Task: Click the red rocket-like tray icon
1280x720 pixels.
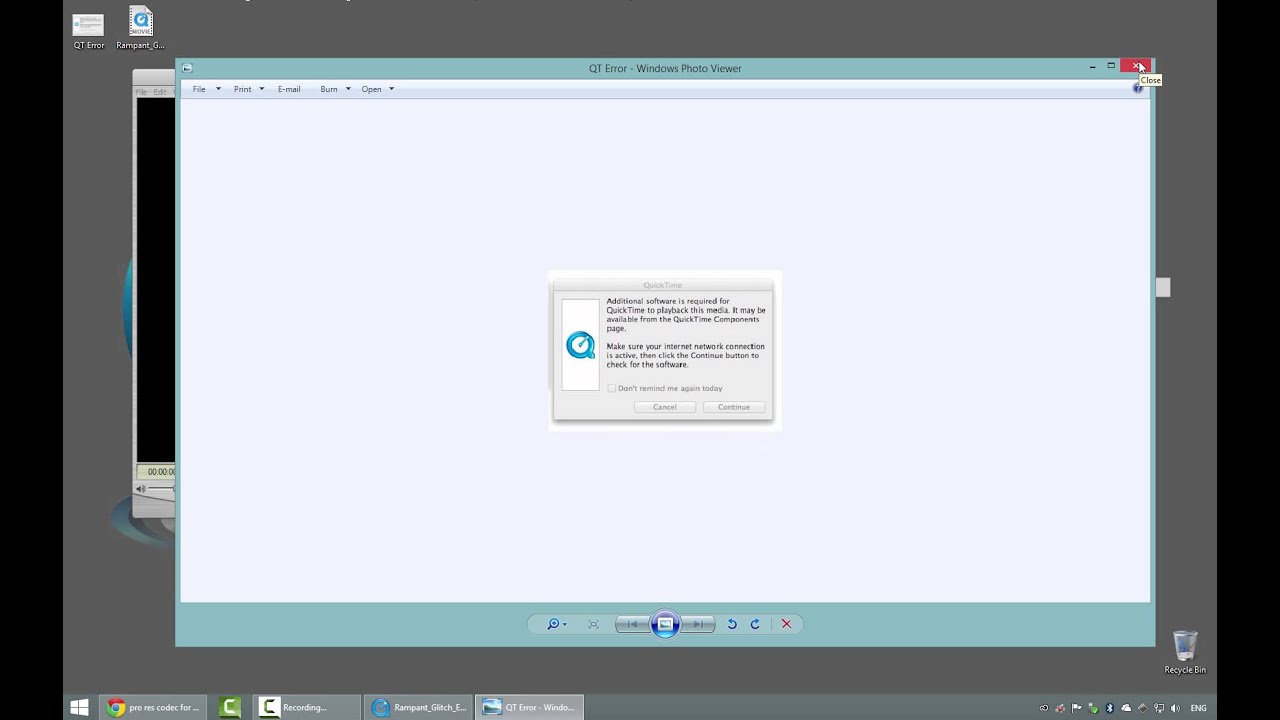Action: pos(1060,708)
